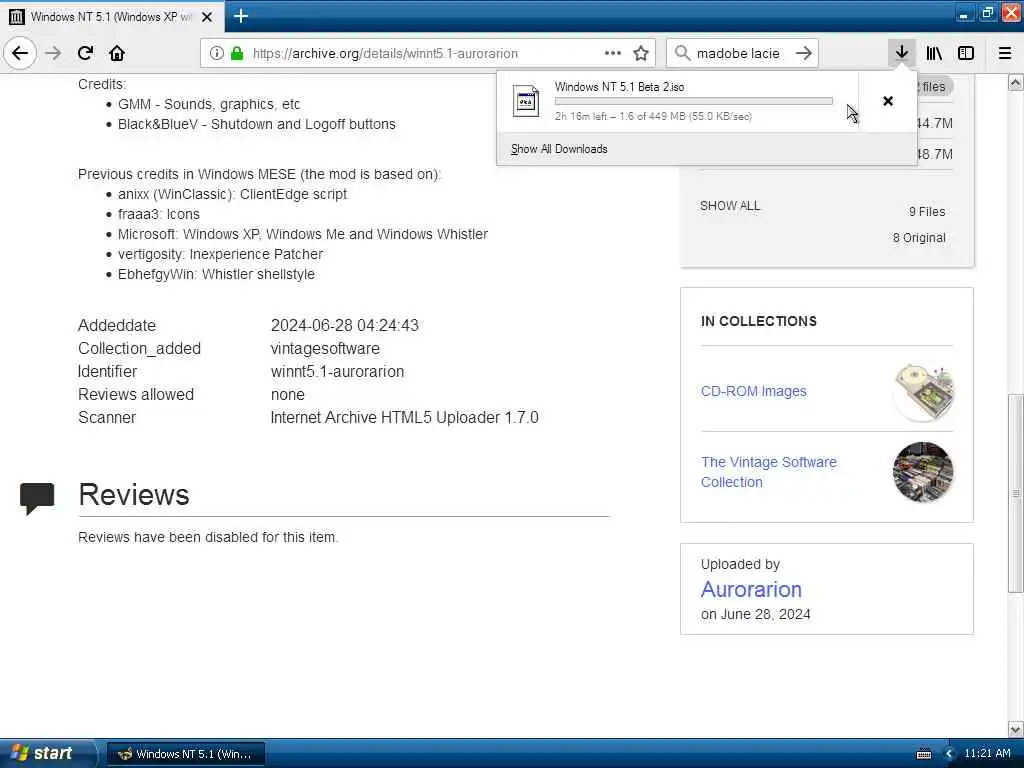Open the Windows start menu
Screen dimensions: 1024x768
(47, 753)
